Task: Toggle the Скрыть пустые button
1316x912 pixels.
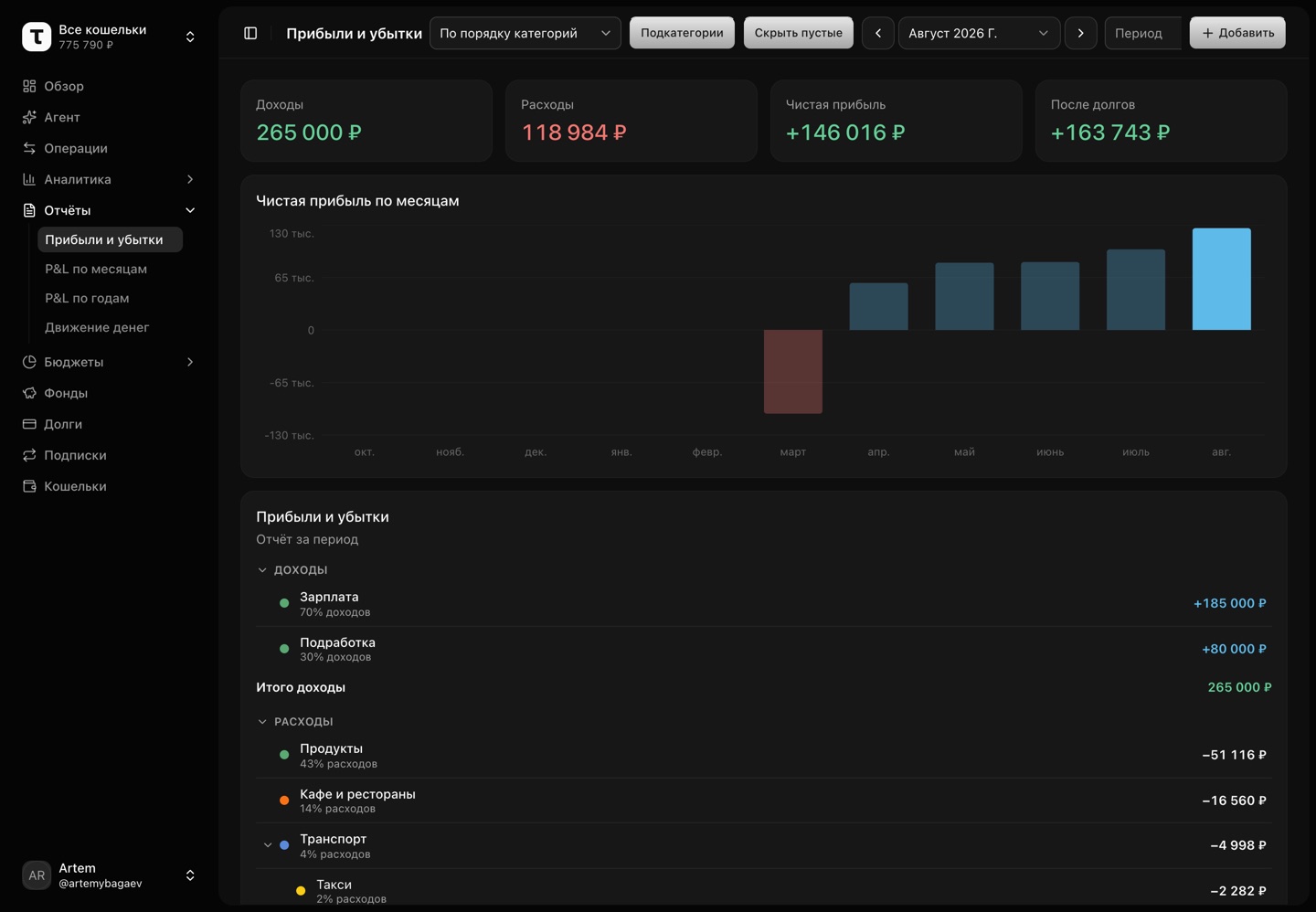Action: point(799,33)
